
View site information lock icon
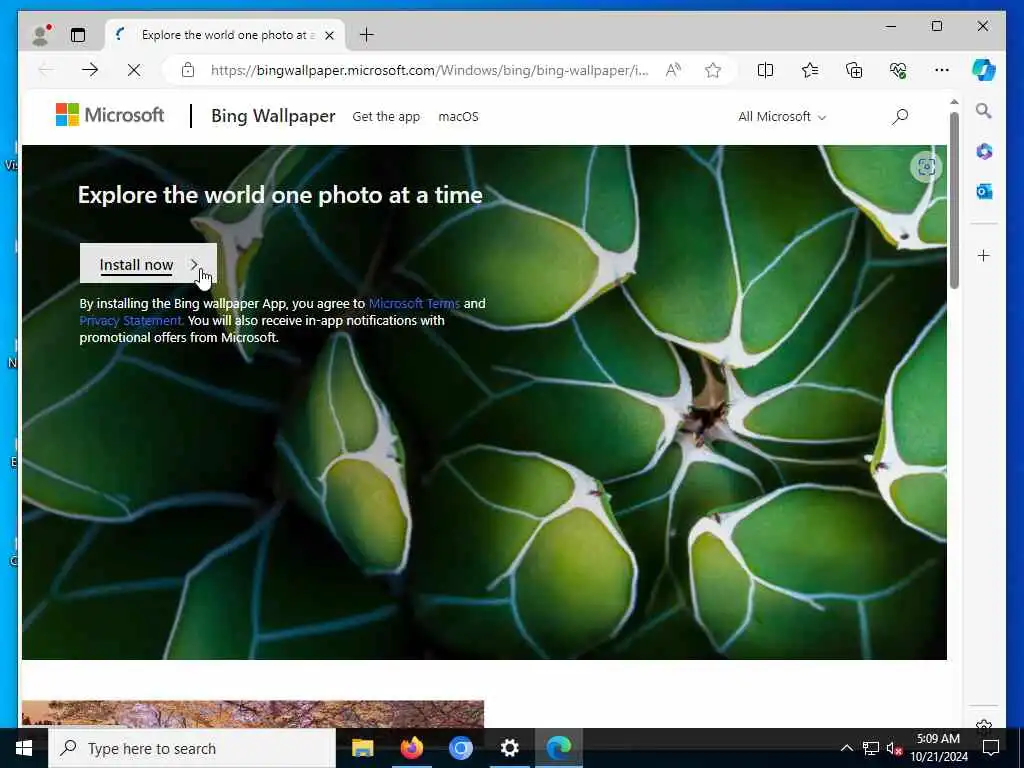pos(188,70)
